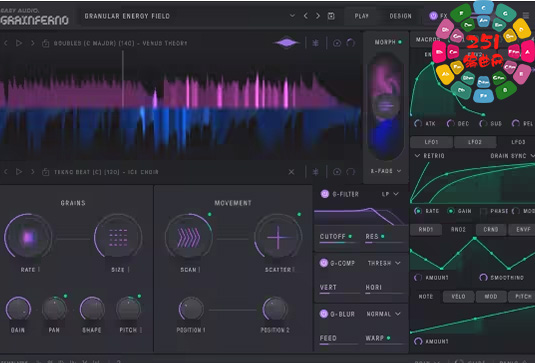This screenshot has width=535, height=363.
Task: Play the Doubles (C Major) sample
Action: (x=19, y=43)
